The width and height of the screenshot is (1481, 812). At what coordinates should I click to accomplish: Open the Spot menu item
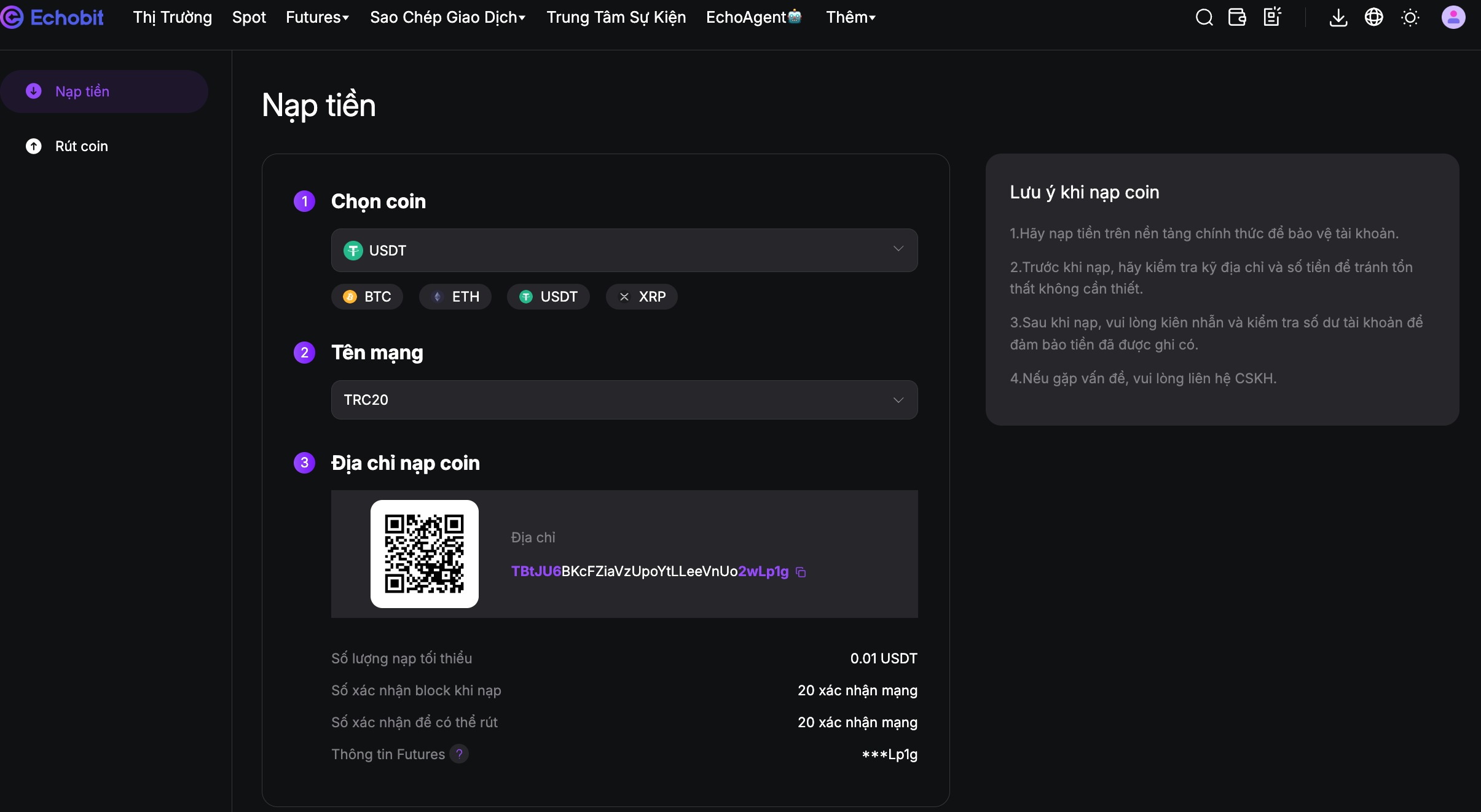[x=249, y=17]
